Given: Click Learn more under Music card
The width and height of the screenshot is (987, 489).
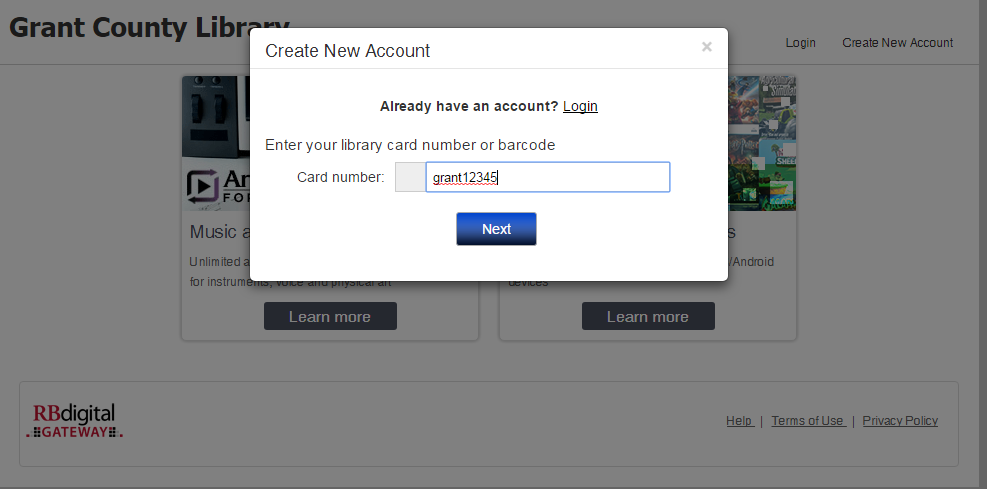Looking at the screenshot, I should [x=330, y=316].
